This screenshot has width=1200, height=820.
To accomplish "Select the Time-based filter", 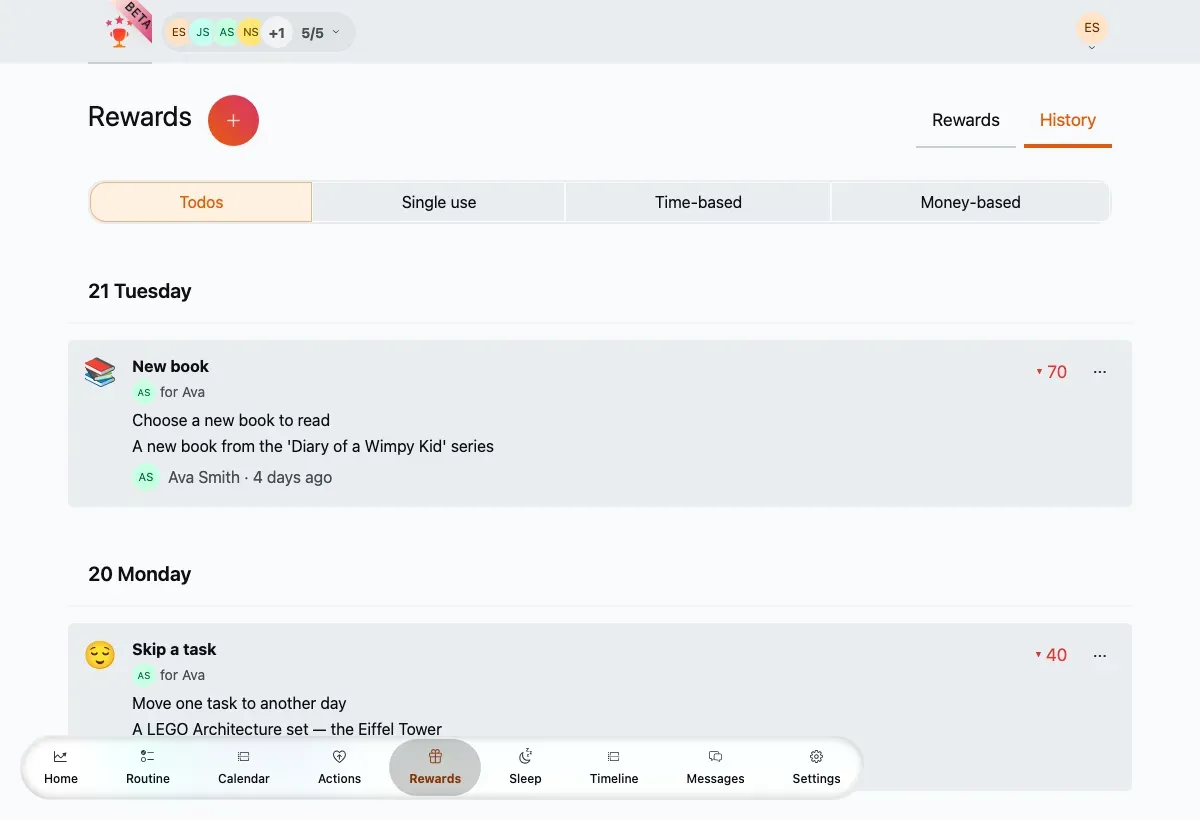I will (698, 202).
